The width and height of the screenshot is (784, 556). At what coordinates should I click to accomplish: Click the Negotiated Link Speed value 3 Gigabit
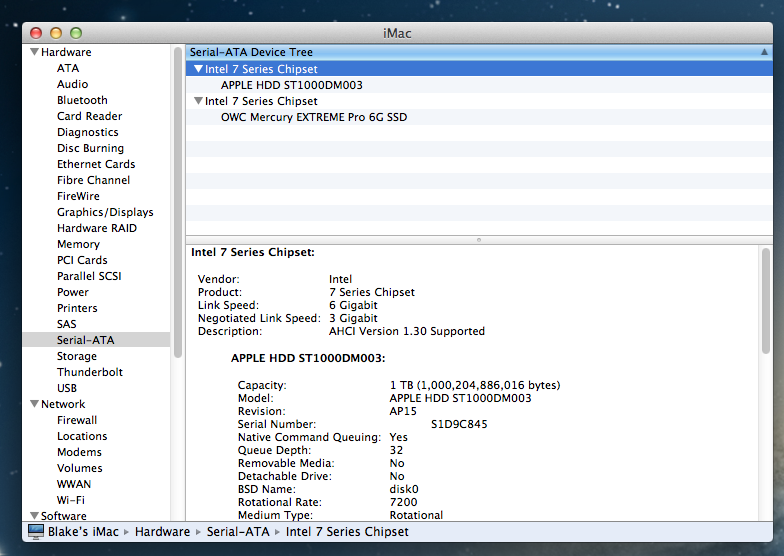(x=353, y=318)
